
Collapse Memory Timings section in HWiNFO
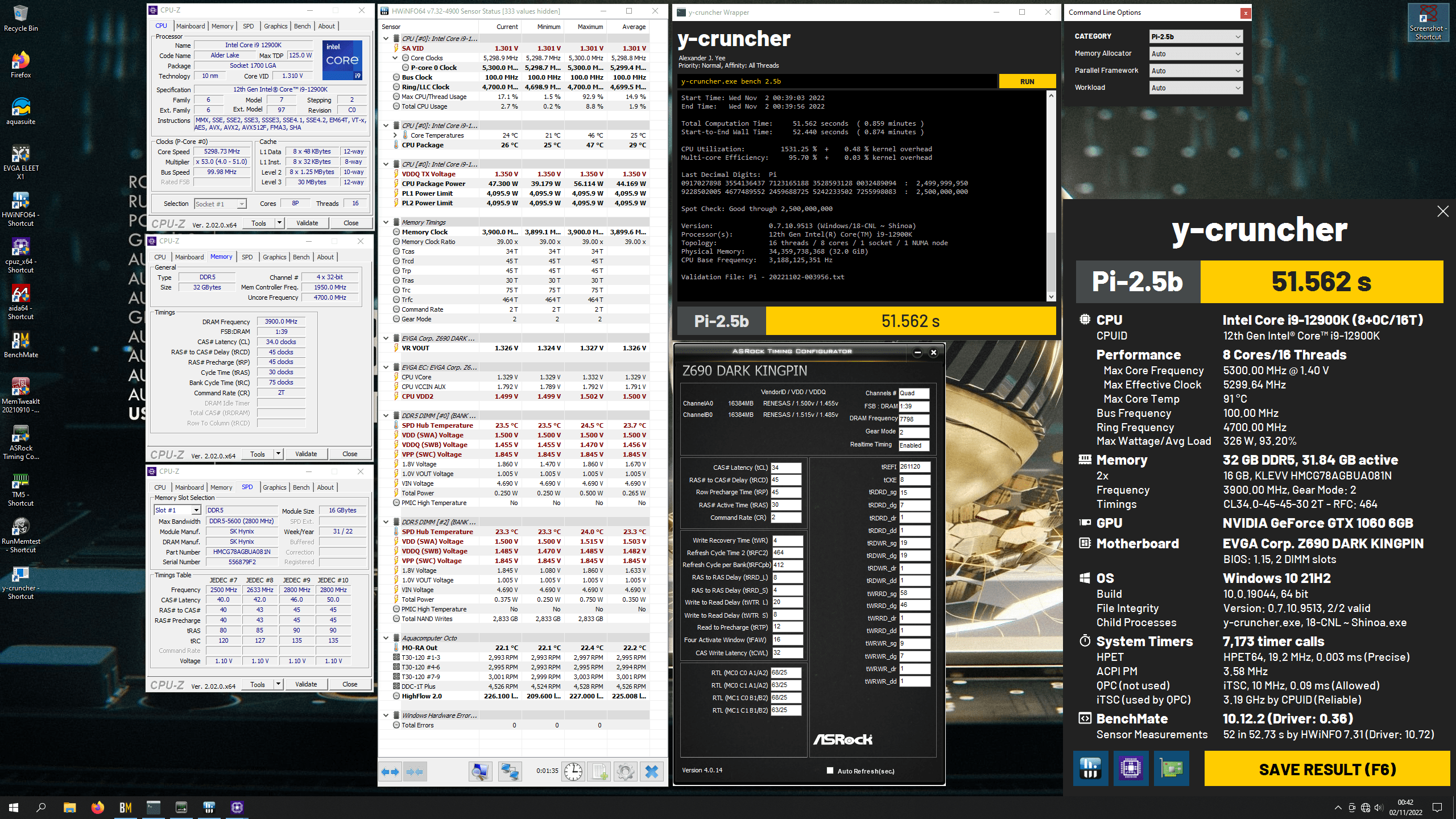(386, 222)
